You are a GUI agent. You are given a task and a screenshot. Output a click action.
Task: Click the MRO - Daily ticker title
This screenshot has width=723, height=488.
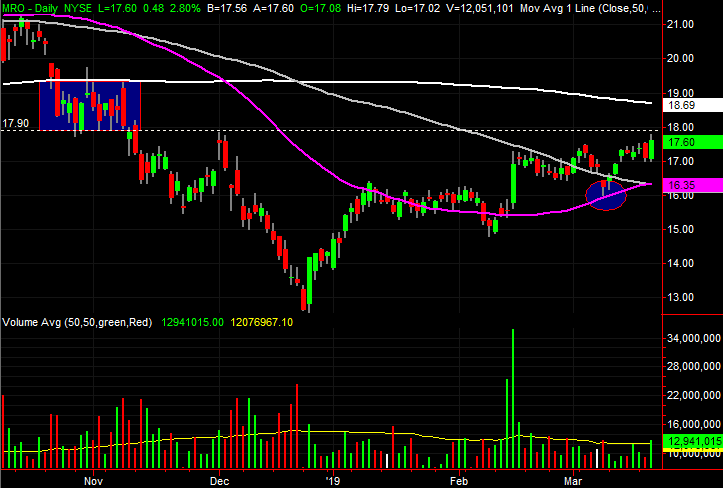point(30,8)
